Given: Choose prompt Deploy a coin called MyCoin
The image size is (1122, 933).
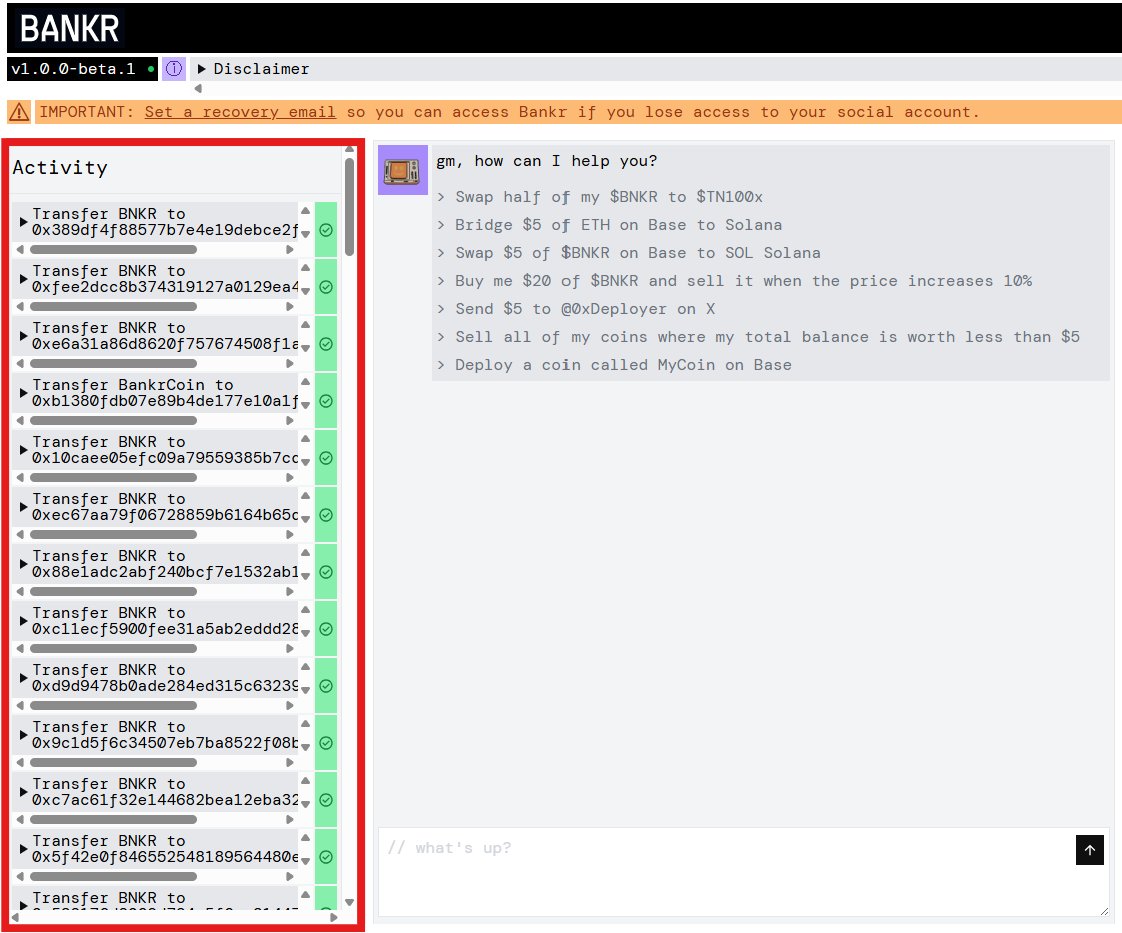Looking at the screenshot, I should [x=623, y=365].
